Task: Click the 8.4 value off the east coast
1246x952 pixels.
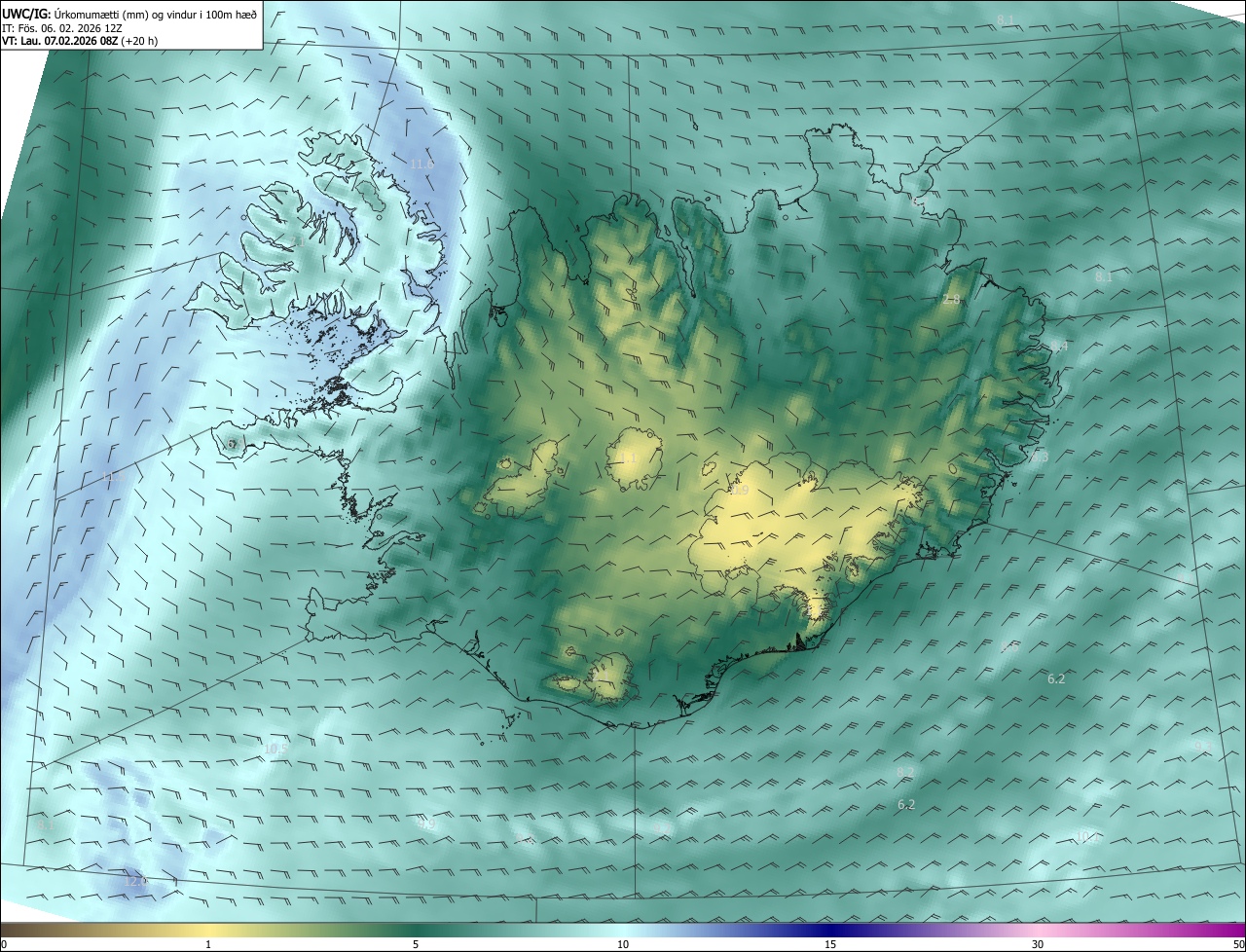Action: 1059,347
